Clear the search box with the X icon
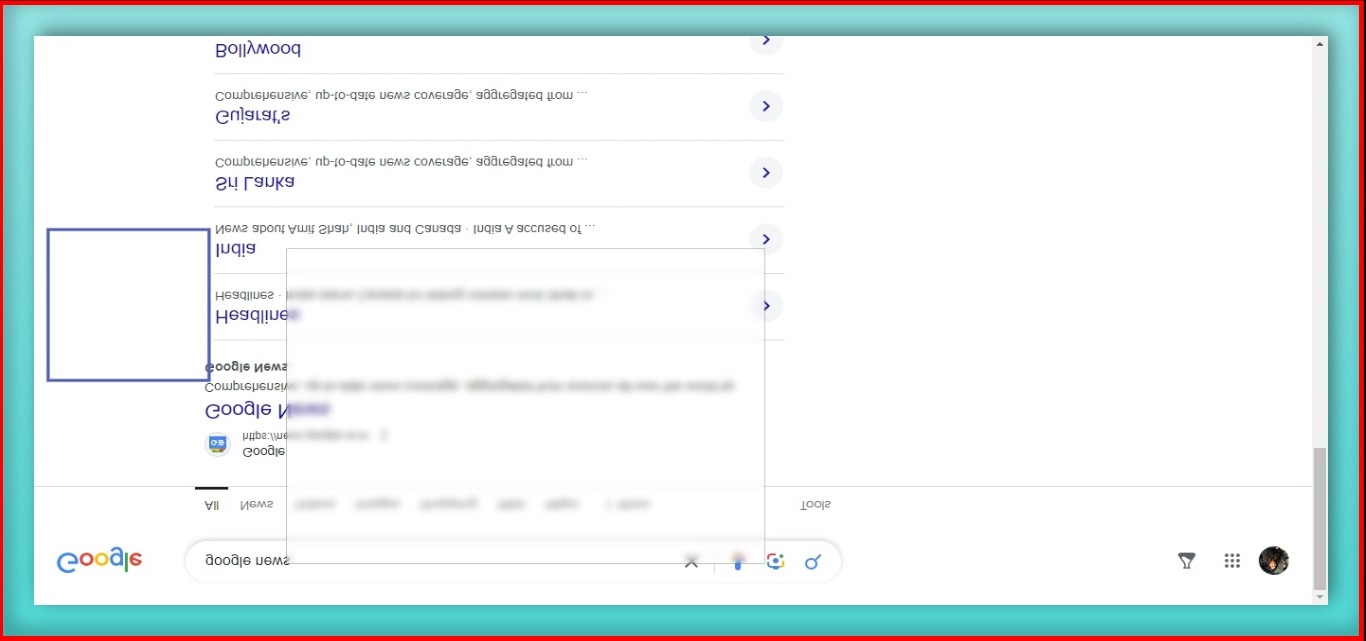This screenshot has height=641, width=1366. point(691,562)
